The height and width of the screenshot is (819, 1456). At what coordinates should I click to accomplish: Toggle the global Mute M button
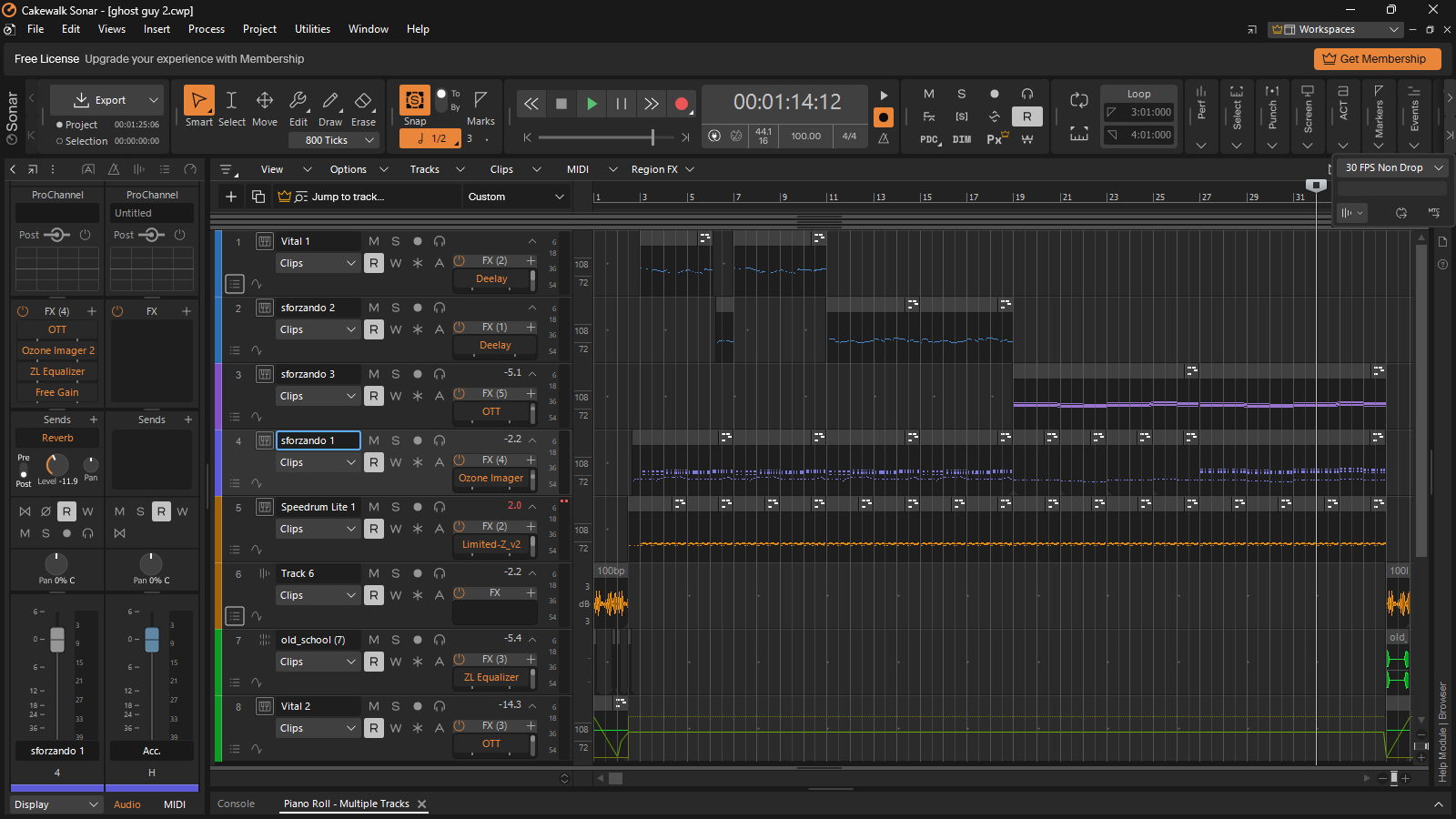click(x=929, y=94)
